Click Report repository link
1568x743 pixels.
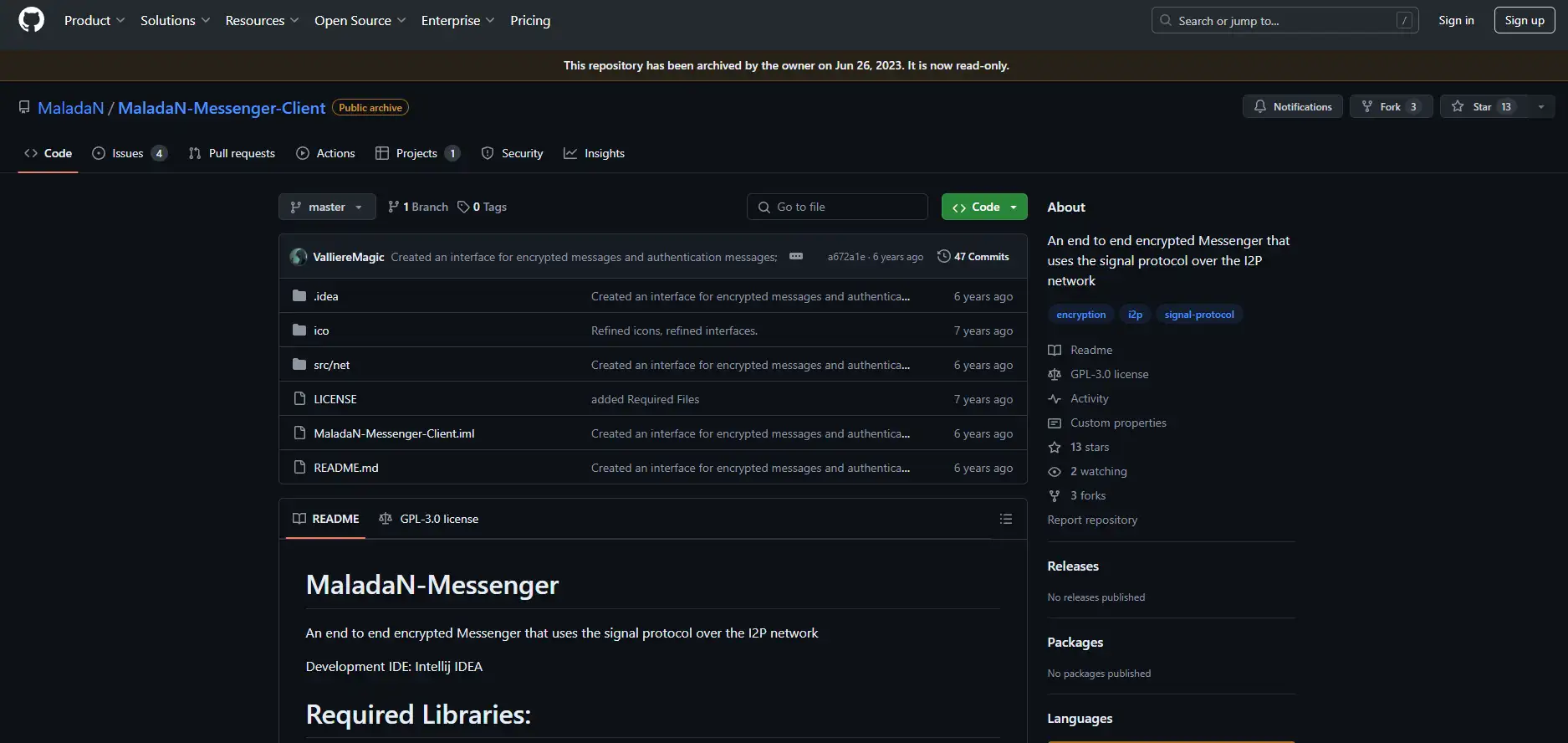(1092, 520)
